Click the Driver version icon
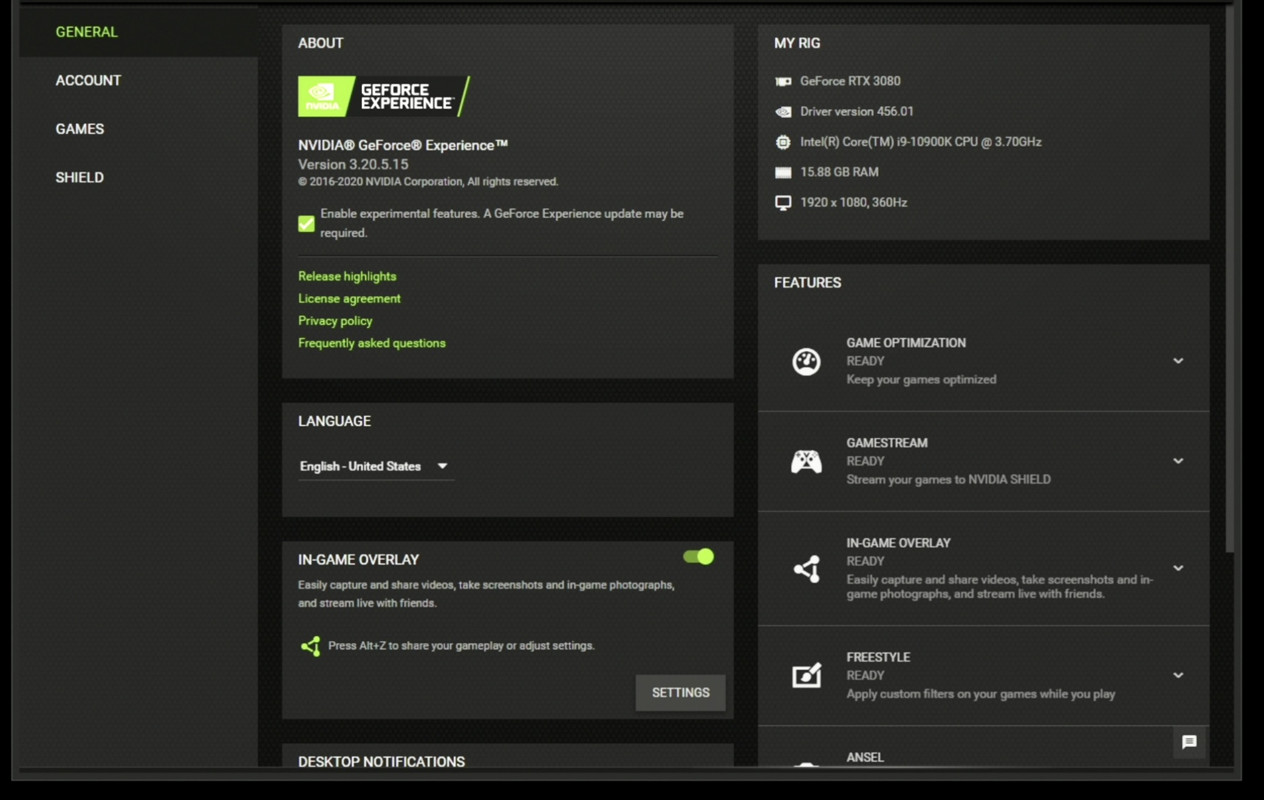This screenshot has width=1264, height=800. tap(783, 112)
